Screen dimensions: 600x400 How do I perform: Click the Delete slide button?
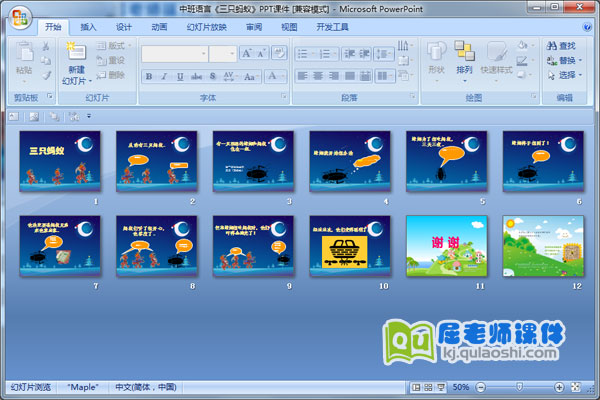click(111, 75)
